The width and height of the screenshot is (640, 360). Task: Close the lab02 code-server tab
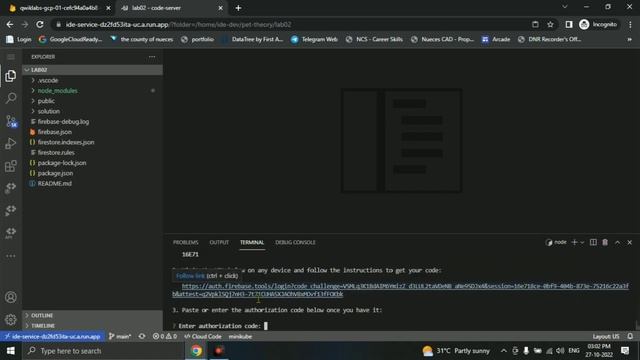(x=220, y=8)
